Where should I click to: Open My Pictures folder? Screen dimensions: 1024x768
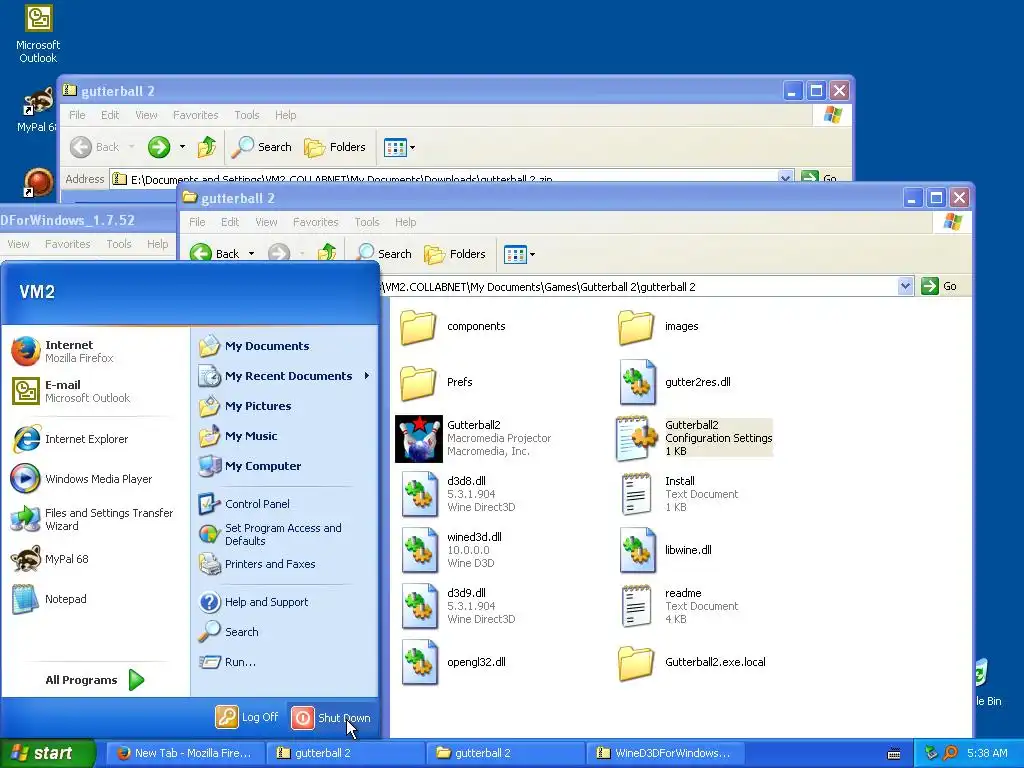pyautogui.click(x=245, y=406)
